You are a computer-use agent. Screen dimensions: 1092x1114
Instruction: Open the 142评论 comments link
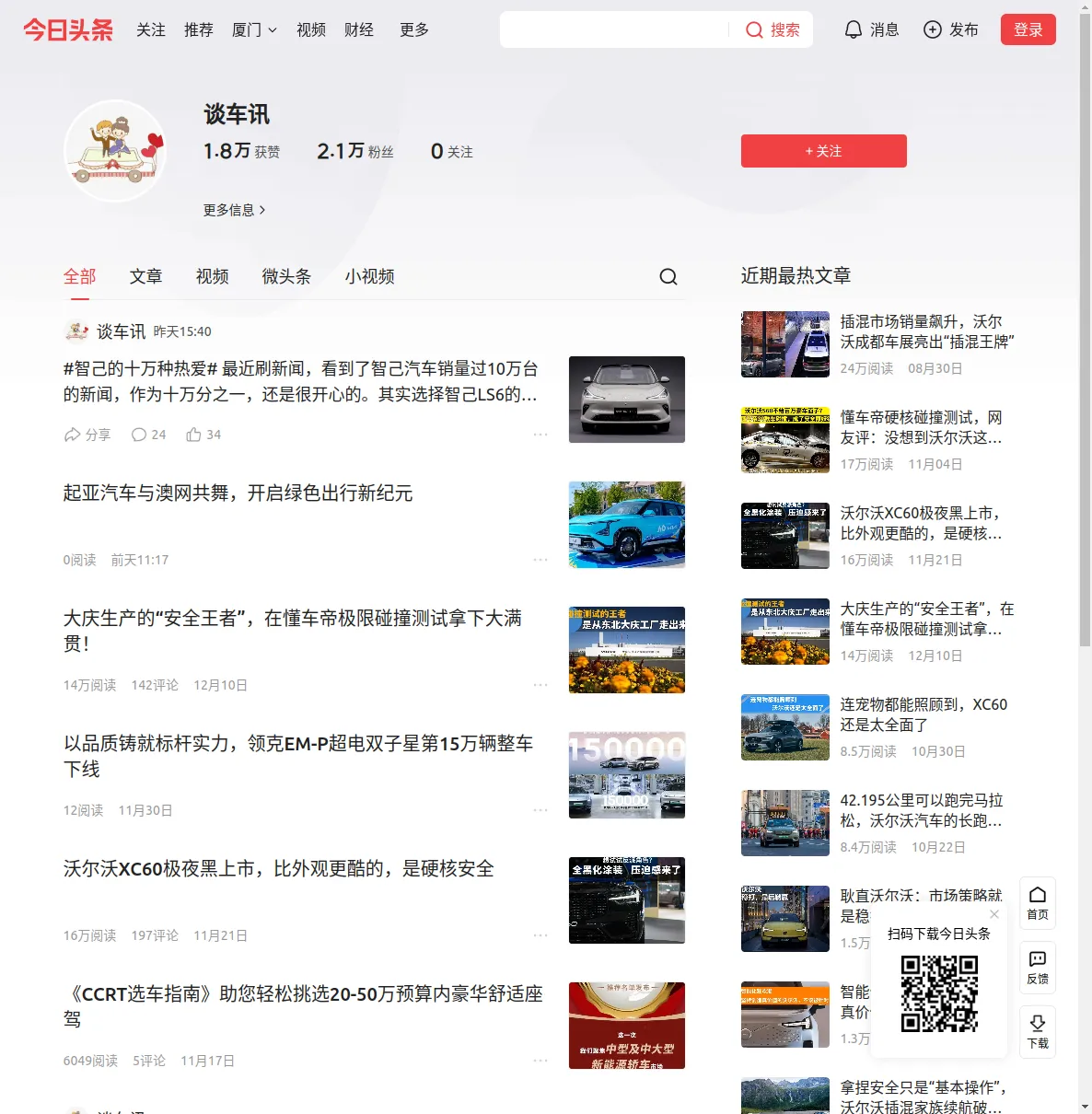(155, 685)
